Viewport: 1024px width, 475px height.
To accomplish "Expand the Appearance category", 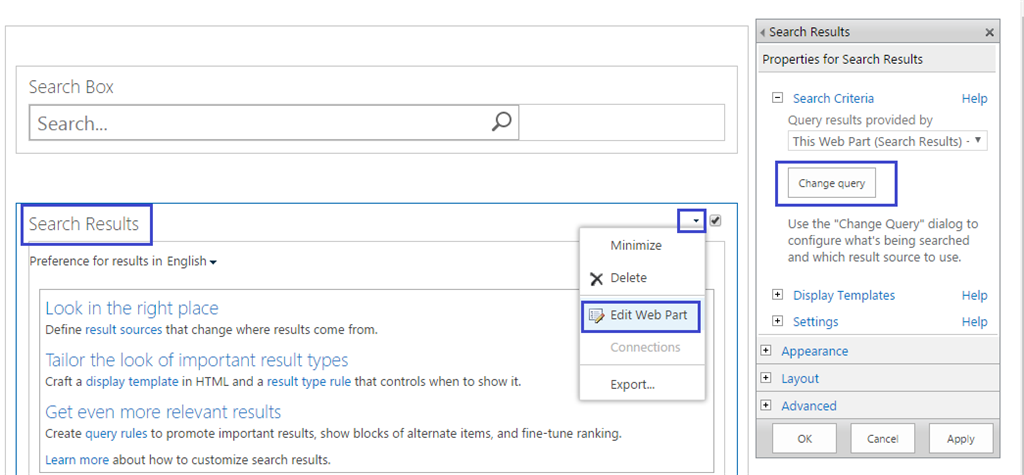I will tap(766, 351).
